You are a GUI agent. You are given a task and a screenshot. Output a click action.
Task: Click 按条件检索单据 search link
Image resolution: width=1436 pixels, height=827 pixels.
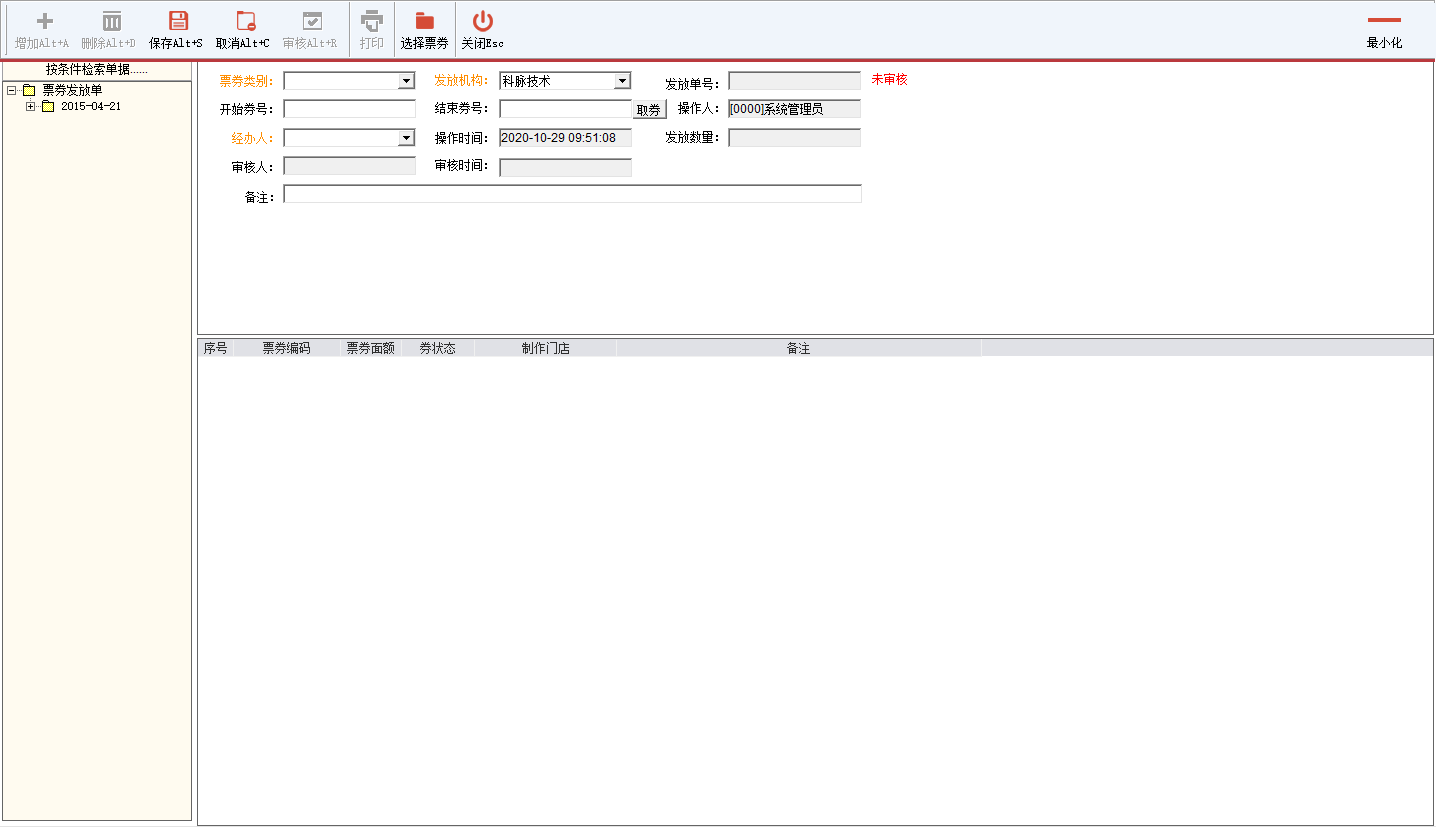(x=97, y=70)
